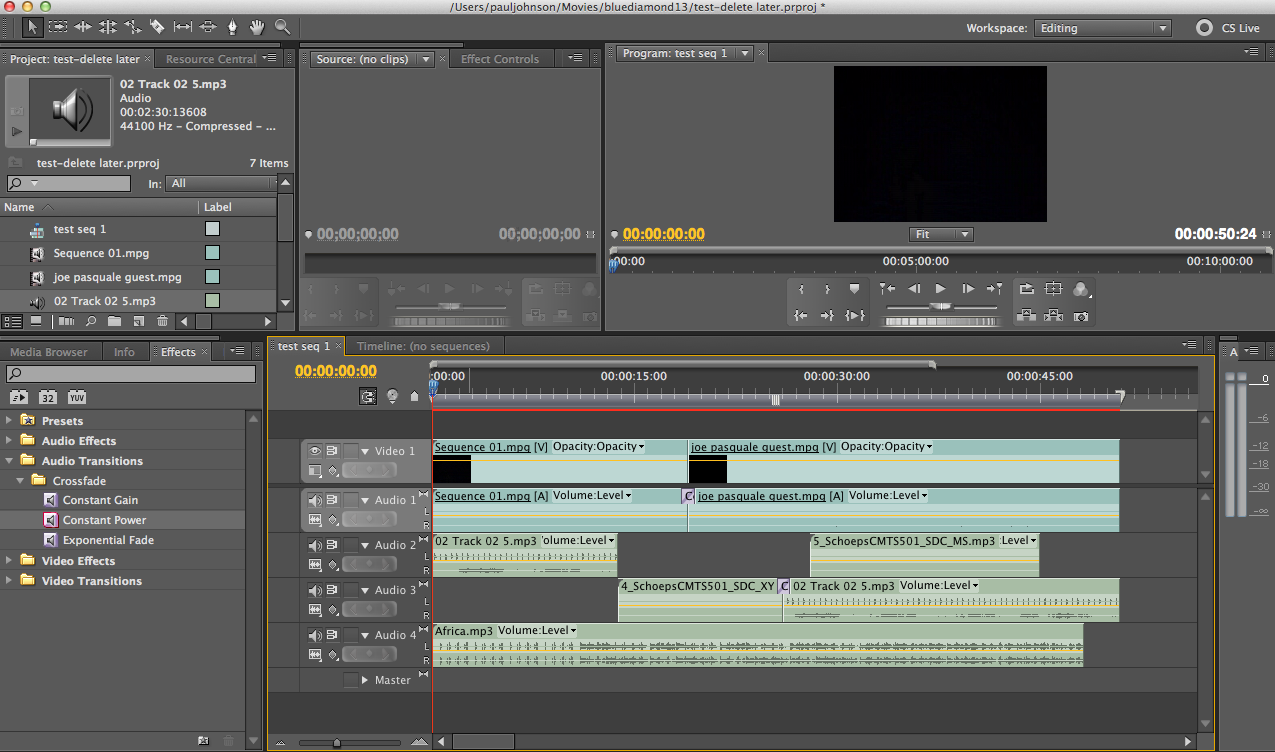
Task: Create a new bin in project panel
Action: coord(114,321)
